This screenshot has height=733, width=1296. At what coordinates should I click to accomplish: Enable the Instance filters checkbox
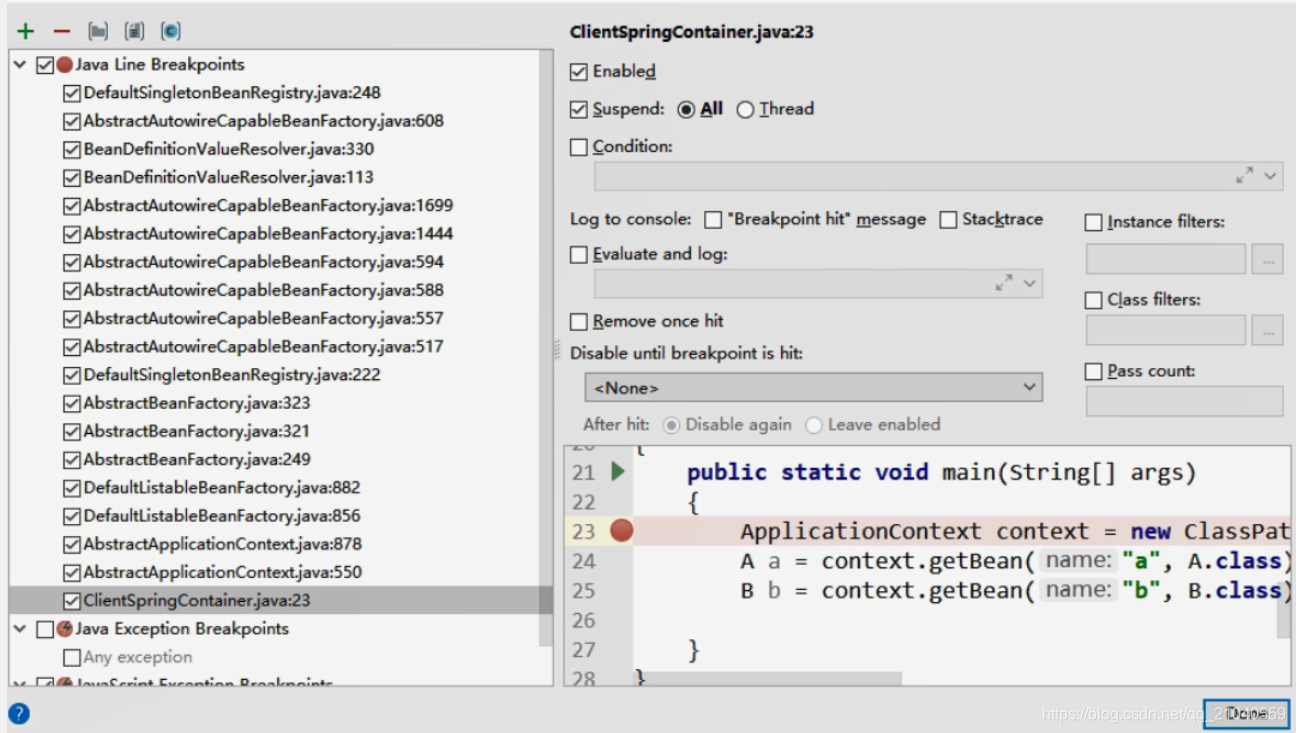click(1094, 223)
